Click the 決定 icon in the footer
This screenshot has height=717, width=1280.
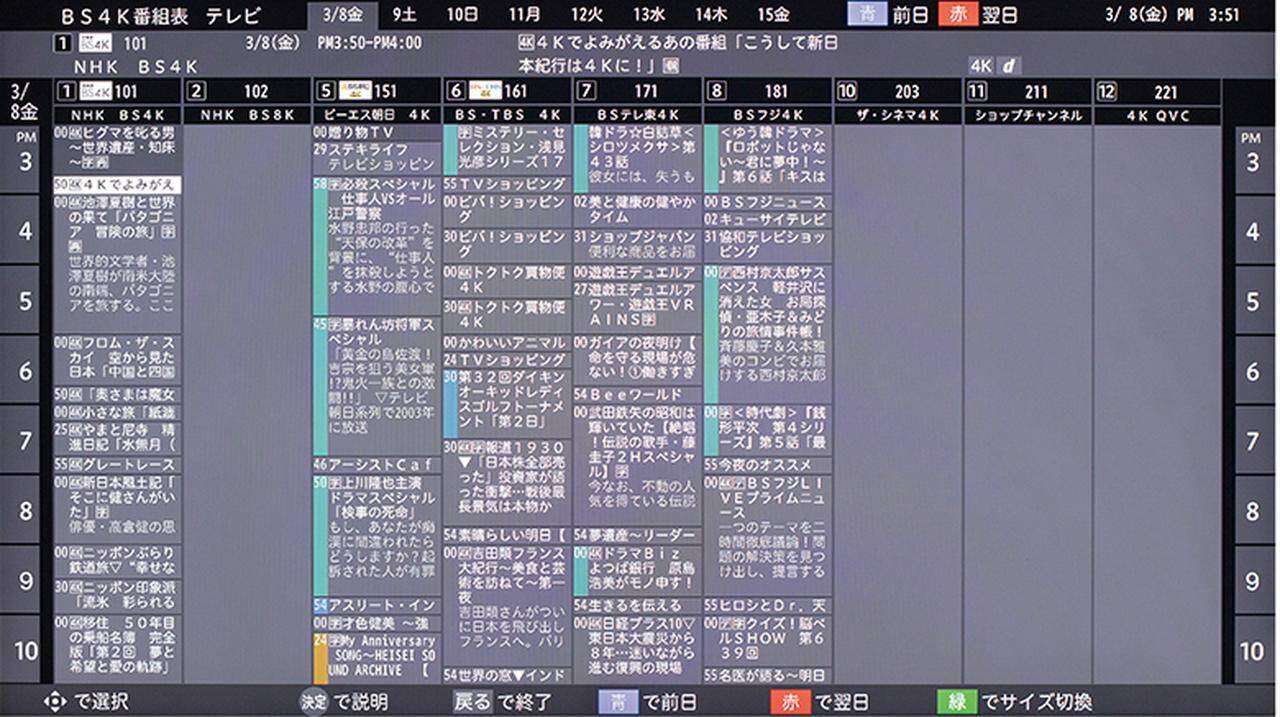click(314, 702)
